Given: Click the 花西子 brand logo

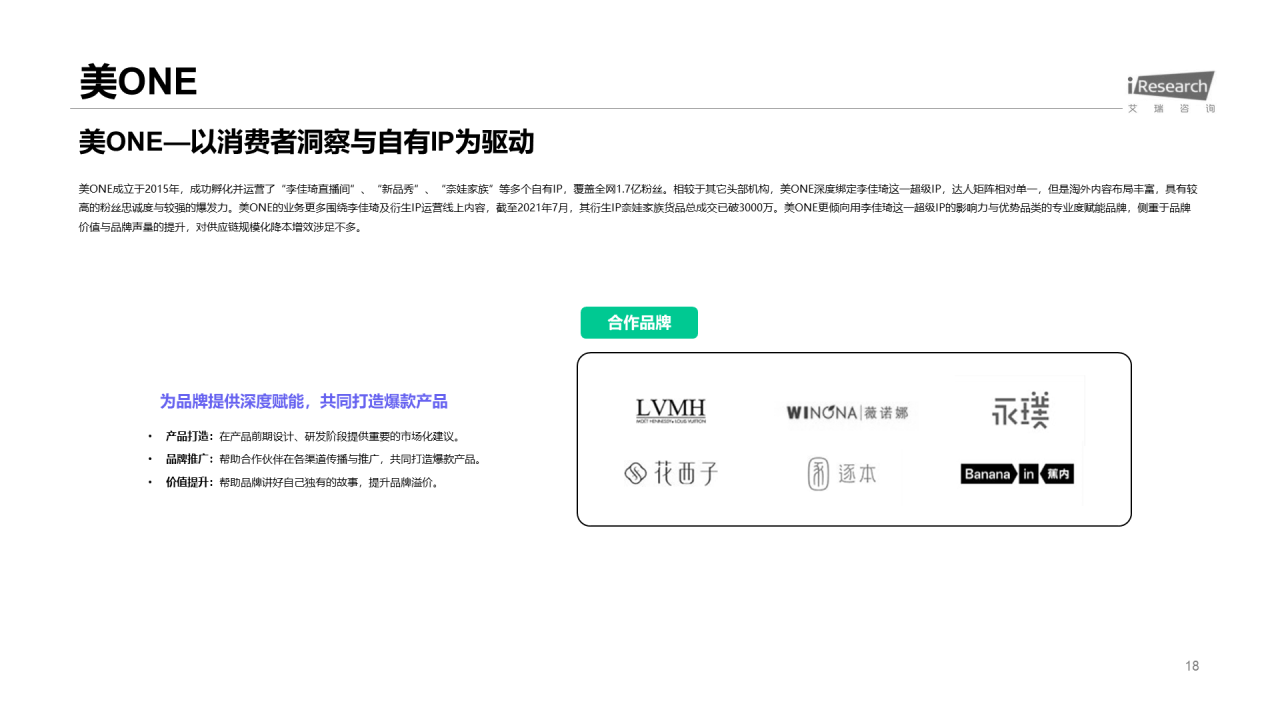Looking at the screenshot, I should point(671,473).
